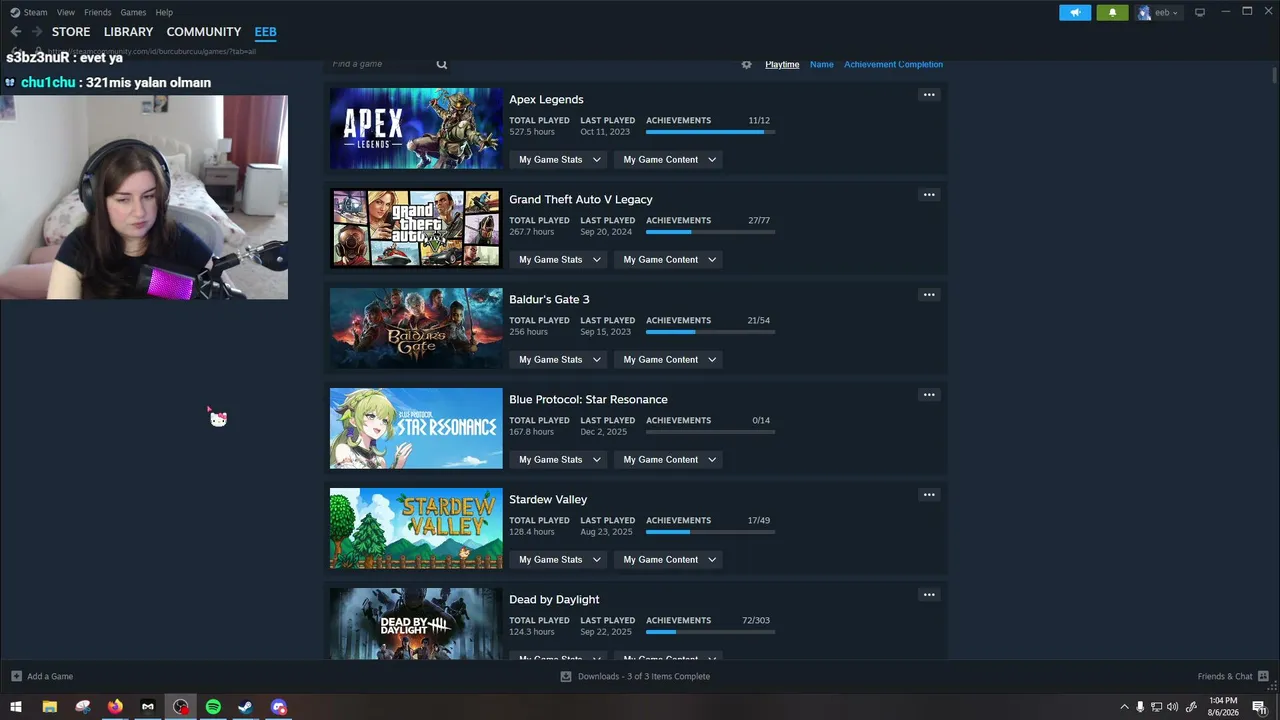The image size is (1280, 720).
Task: Go forward with the right arrow
Action: point(37,32)
